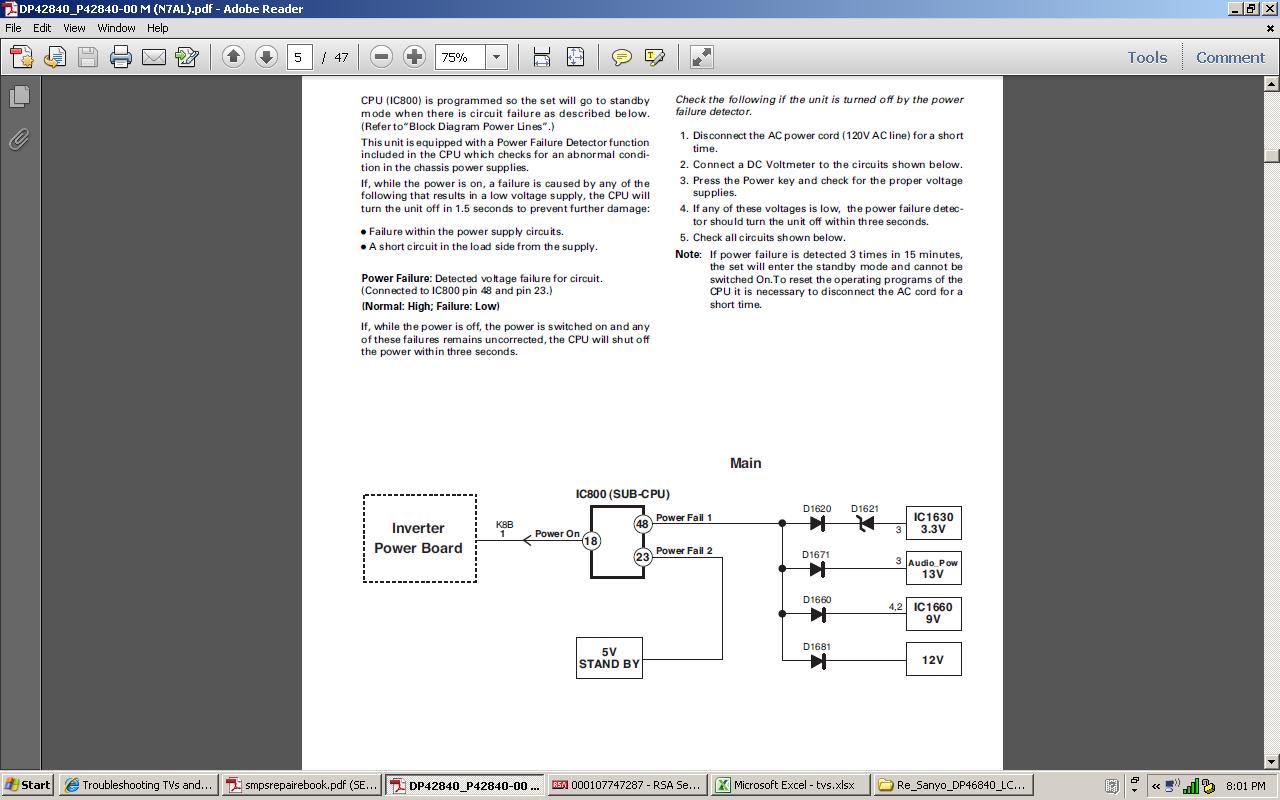Click the 'IC1630 3.3V' diagram block
The width and height of the screenshot is (1280, 800).
click(933, 523)
